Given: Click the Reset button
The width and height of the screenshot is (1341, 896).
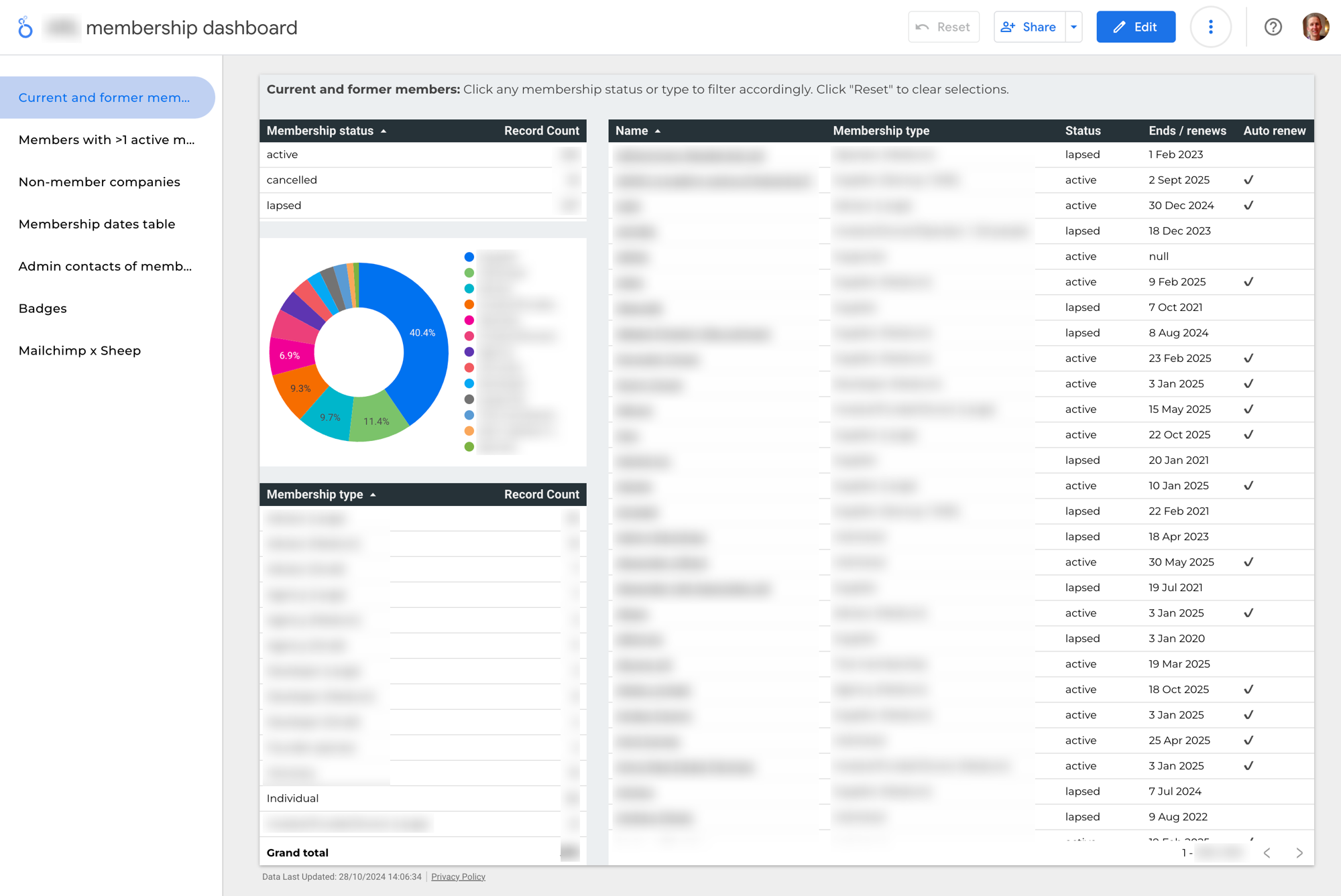Looking at the screenshot, I should point(943,27).
